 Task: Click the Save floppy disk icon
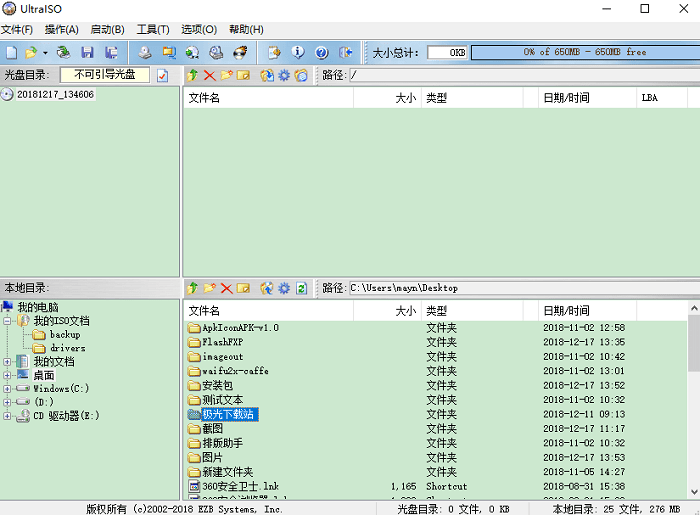point(87,53)
